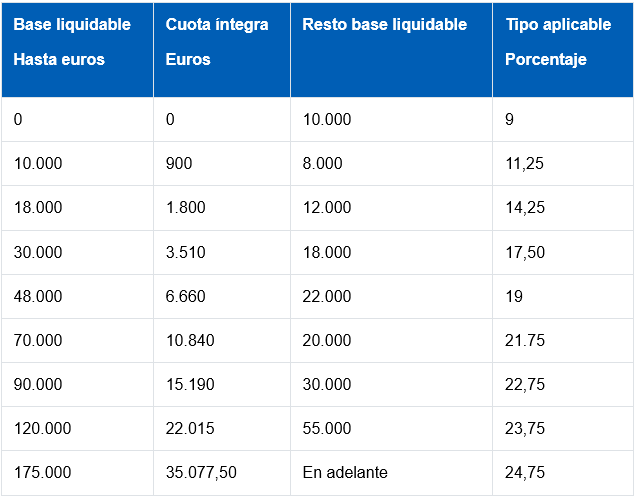Click the 'Cuota íntegra Euros' header
The width and height of the screenshot is (637, 498).
(217, 42)
